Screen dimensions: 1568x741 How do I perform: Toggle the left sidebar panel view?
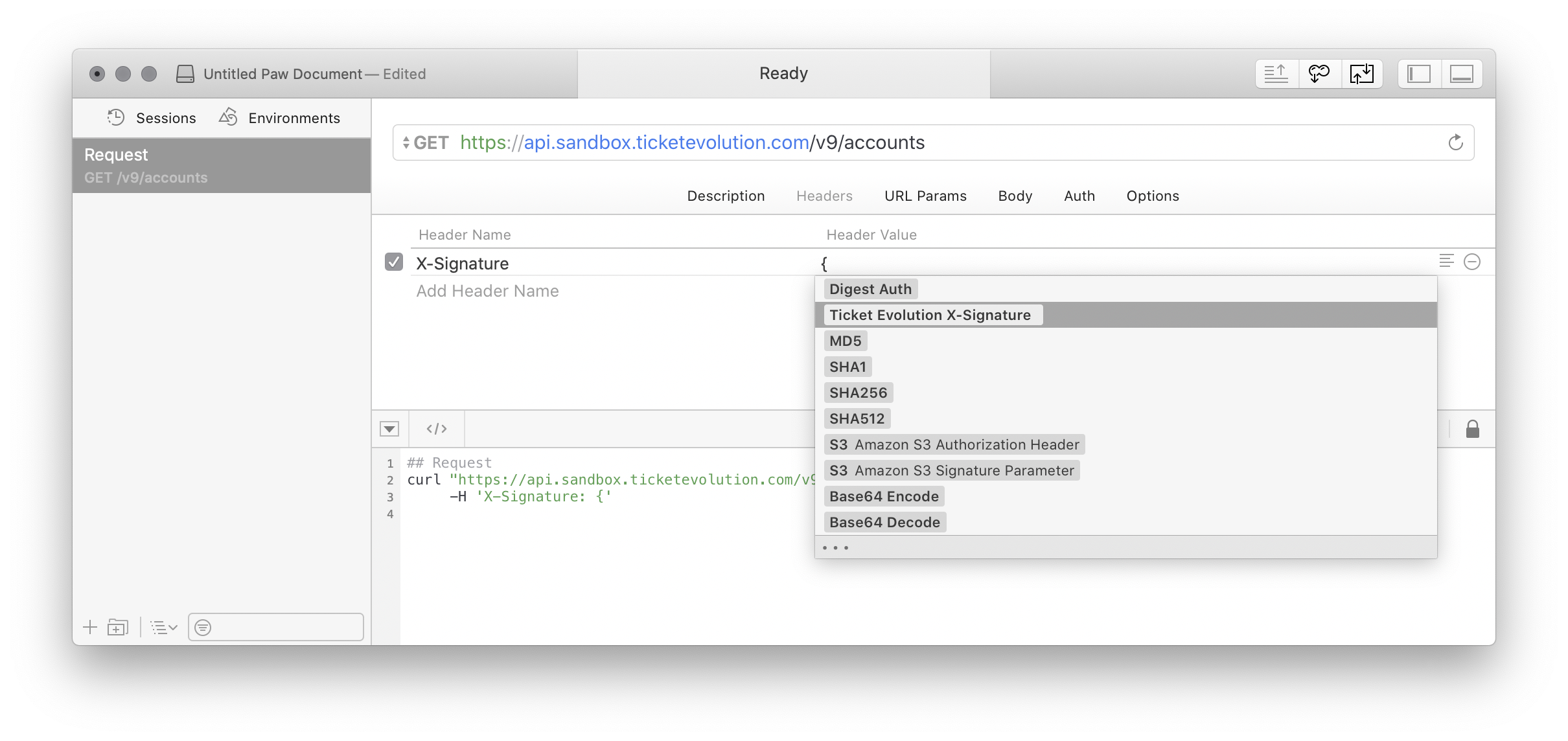click(x=1418, y=74)
